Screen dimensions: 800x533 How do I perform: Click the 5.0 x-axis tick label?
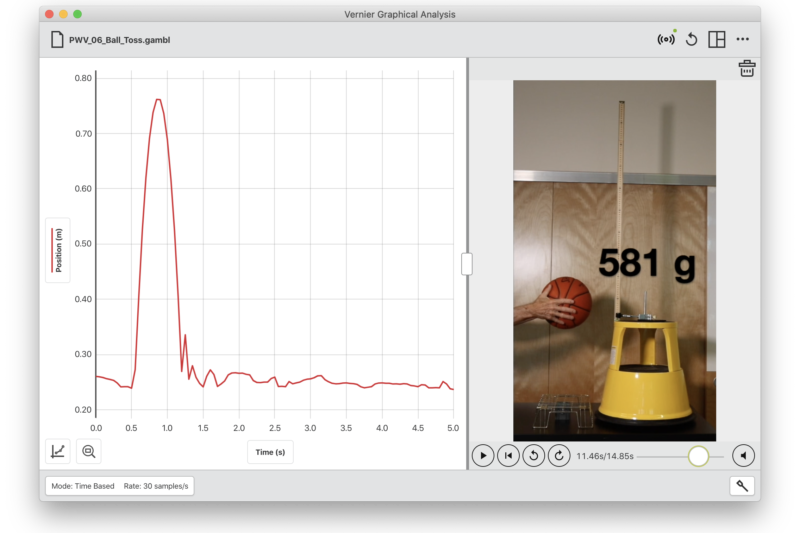tap(453, 428)
